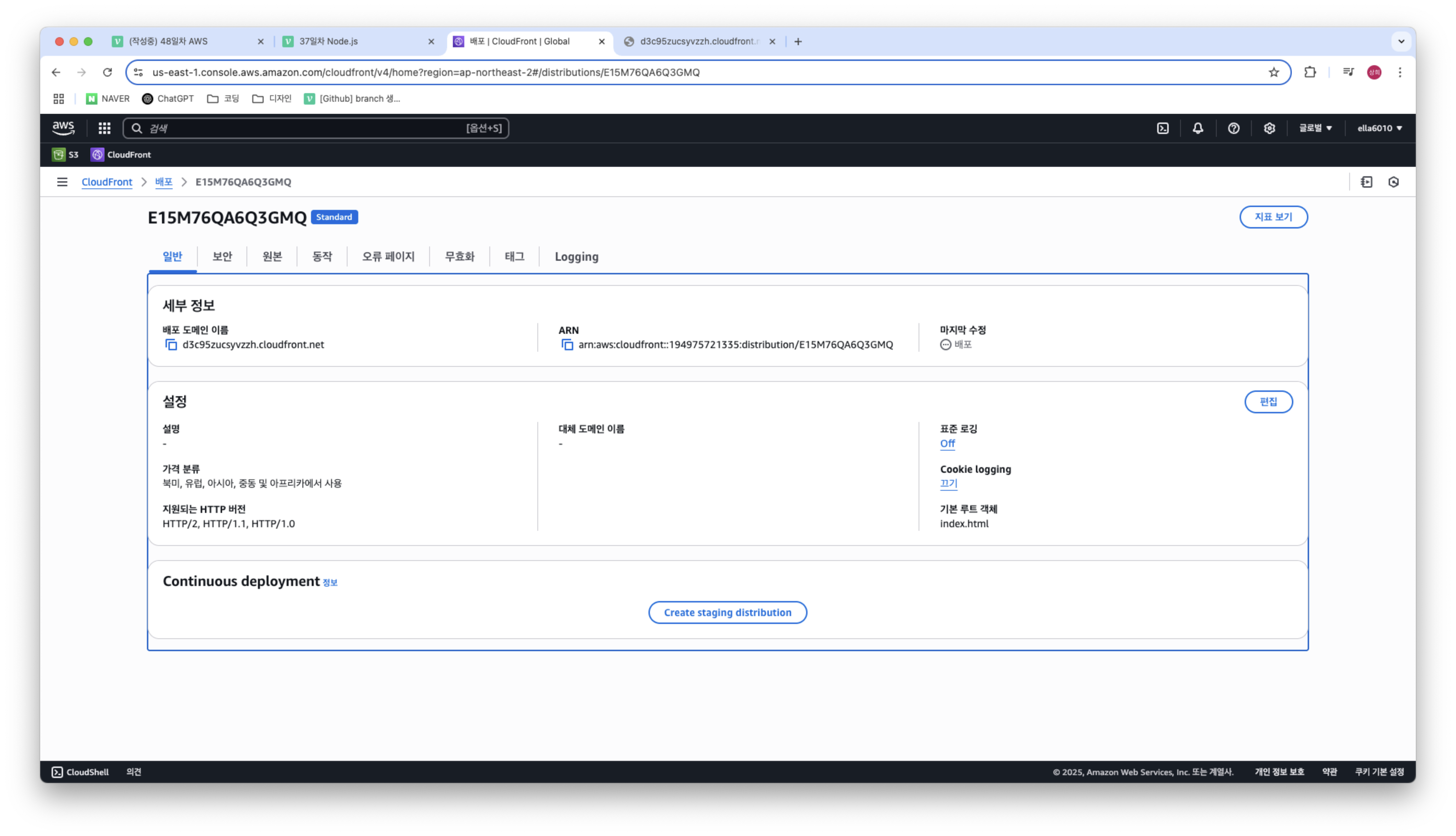Open the [Github] branch bookmark
Screen dimensions: 1456x836
coord(352,99)
